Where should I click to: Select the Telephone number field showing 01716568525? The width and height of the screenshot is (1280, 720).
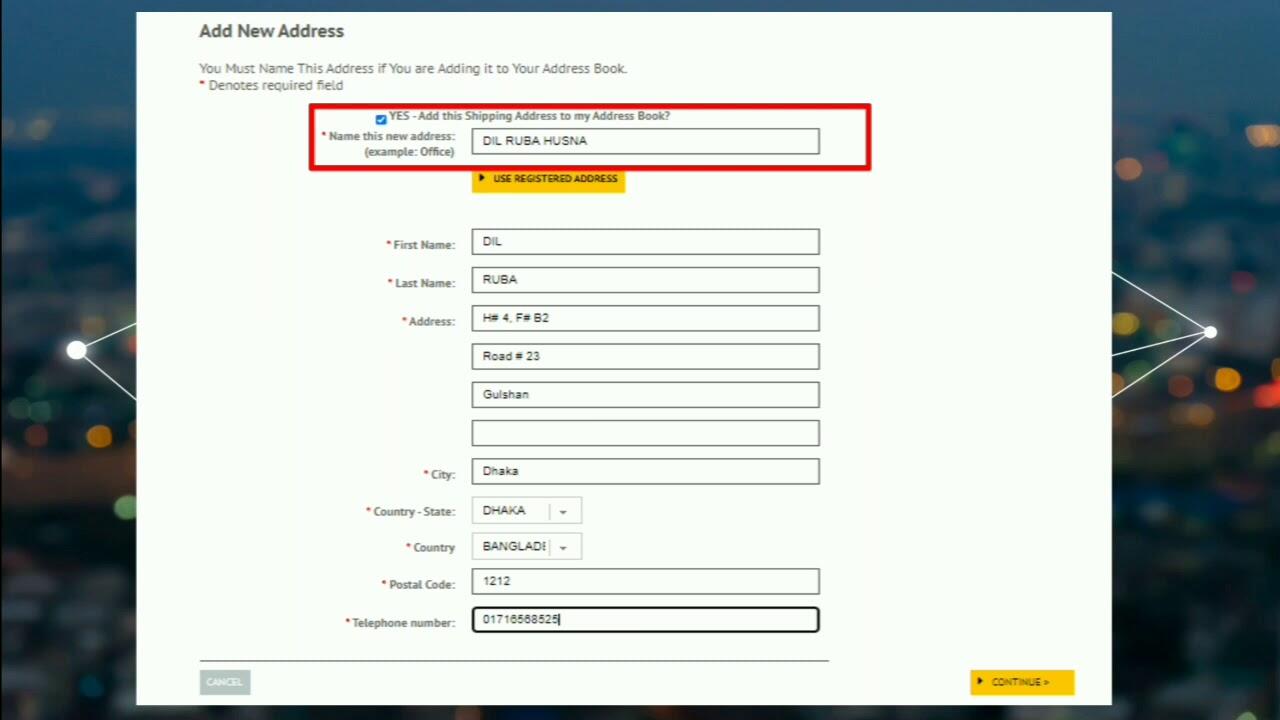click(645, 619)
